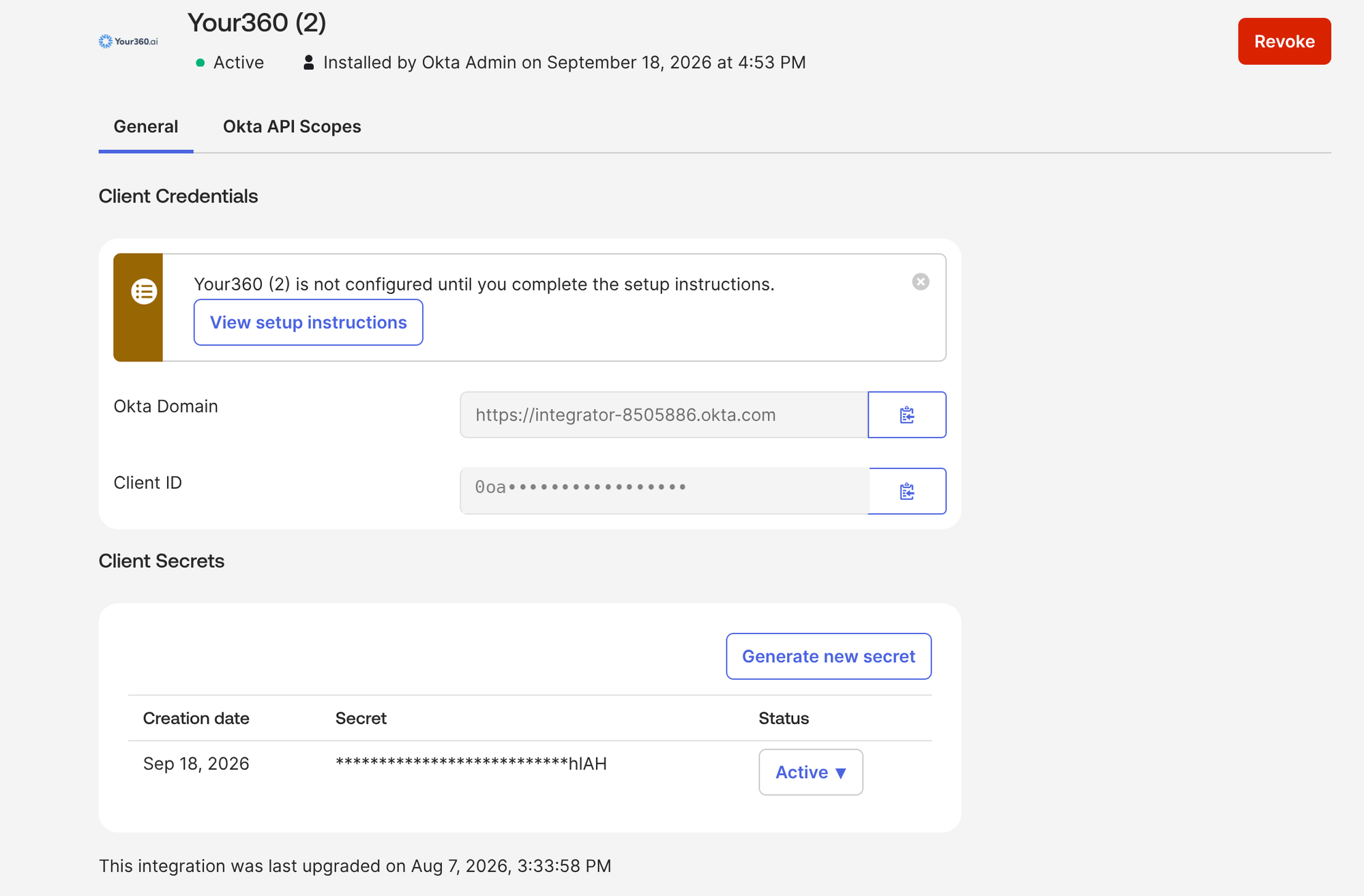Click the Client Credentials heading
Image resolution: width=1364 pixels, height=896 pixels.
[x=179, y=196]
